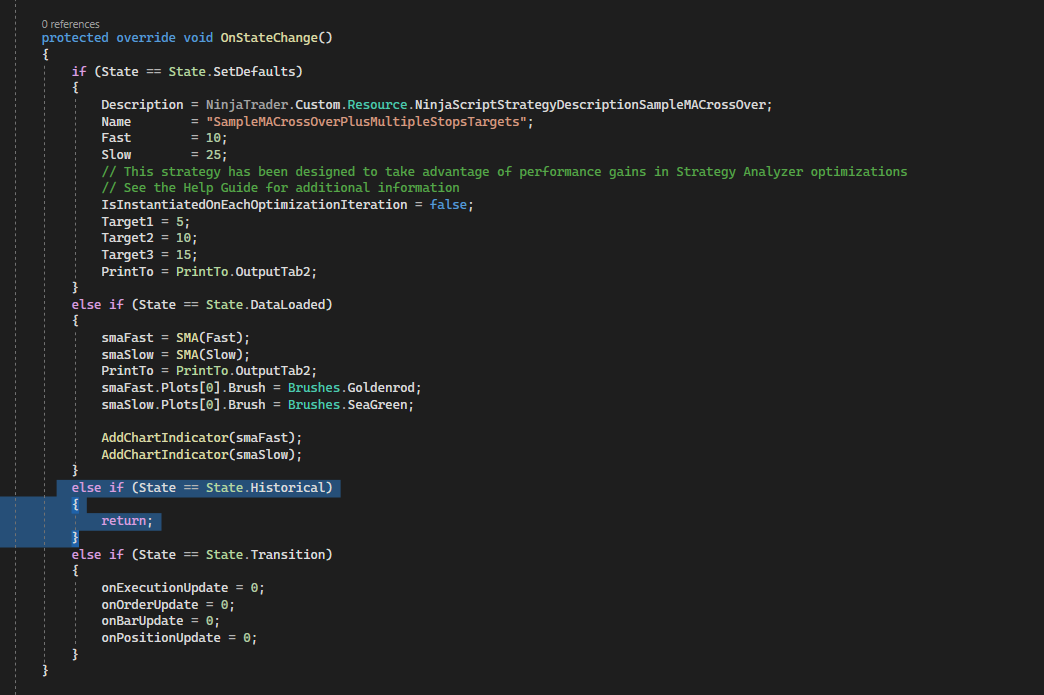This screenshot has width=1044, height=695.
Task: Click Brushes.SeaGreen on the smaSlow line
Action: (x=350, y=404)
